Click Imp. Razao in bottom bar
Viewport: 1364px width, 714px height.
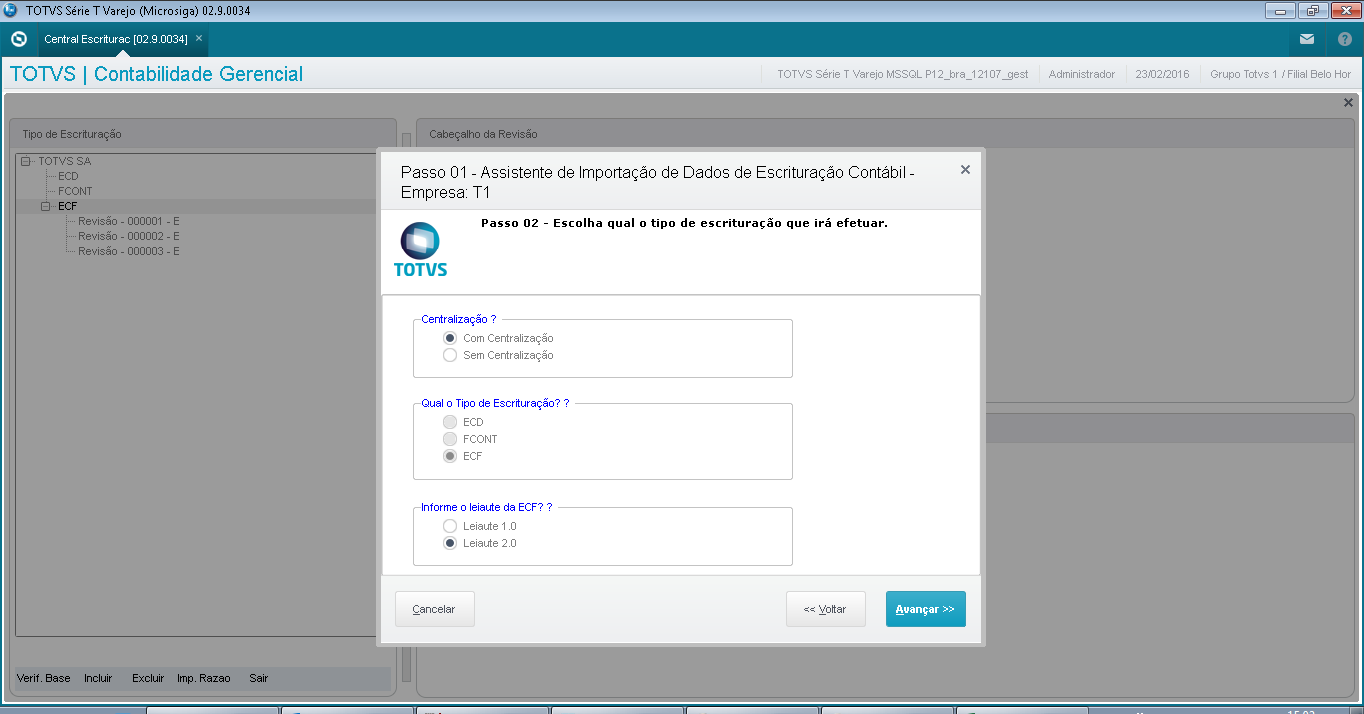tap(204, 678)
